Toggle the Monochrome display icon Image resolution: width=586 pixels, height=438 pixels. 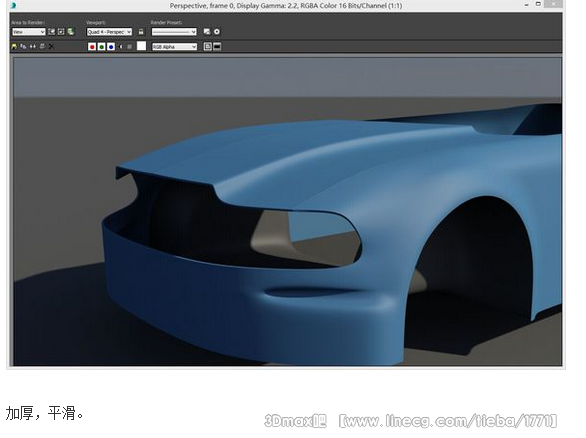tap(130, 47)
